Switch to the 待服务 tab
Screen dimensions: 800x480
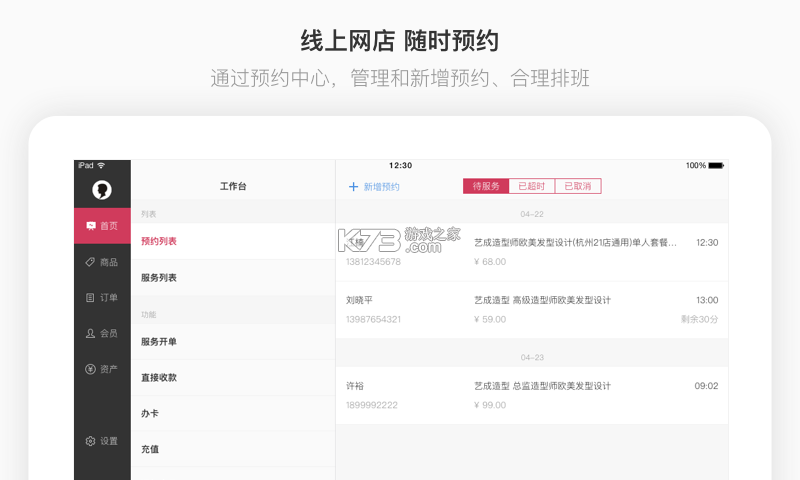[486, 186]
